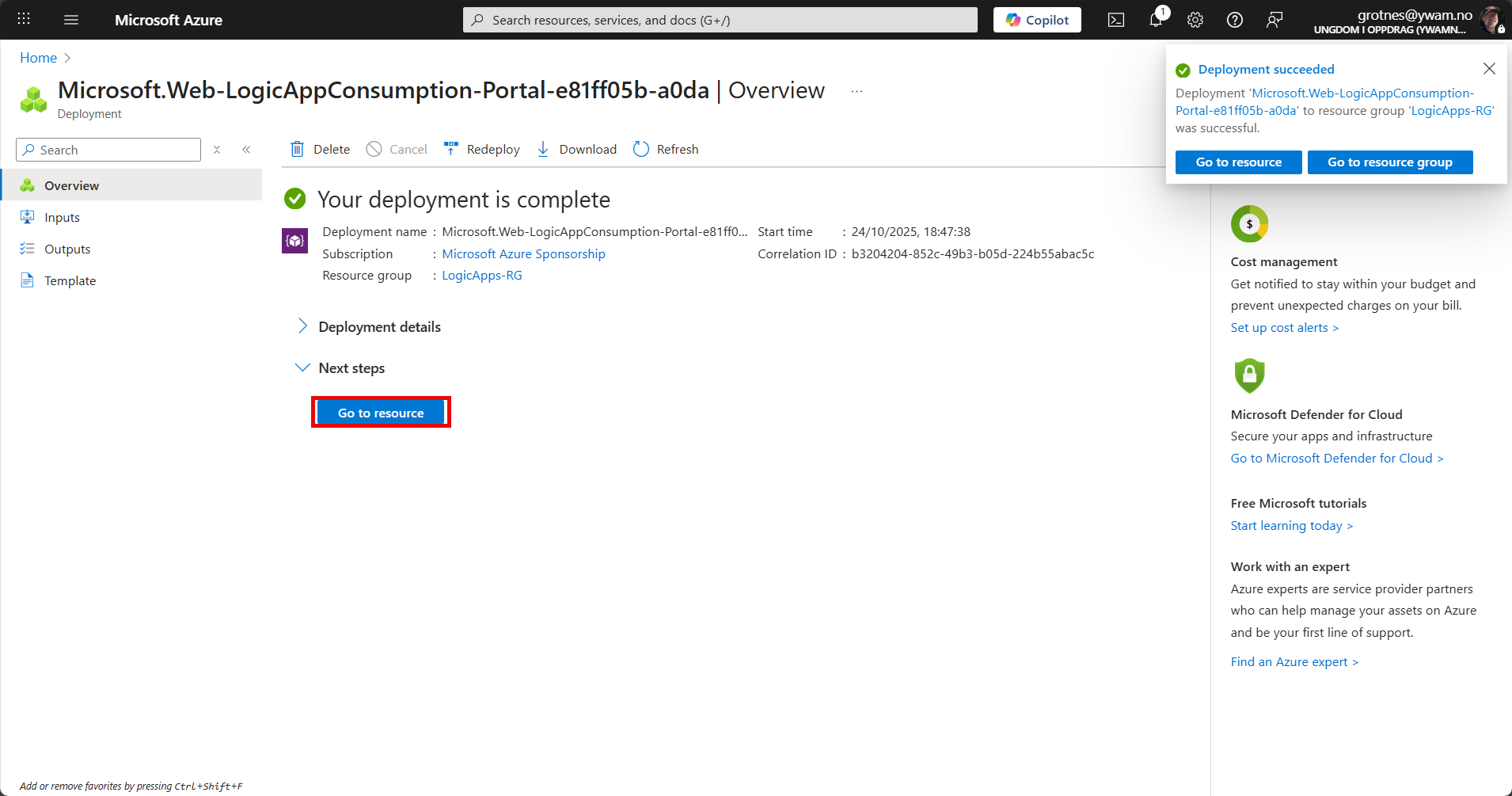Image resolution: width=1512 pixels, height=796 pixels.
Task: Close the Deployment succeeded notification
Action: (x=1489, y=69)
